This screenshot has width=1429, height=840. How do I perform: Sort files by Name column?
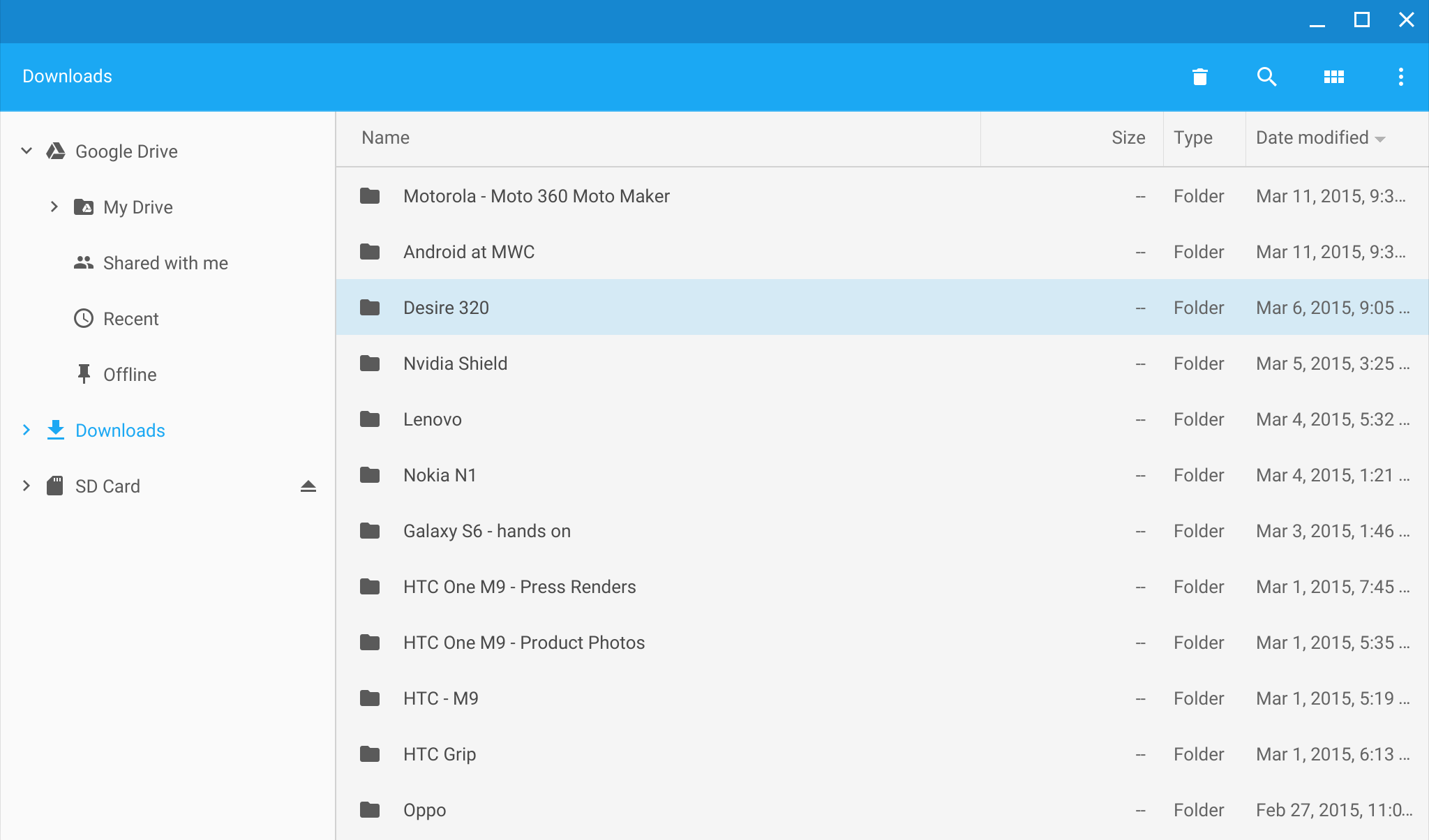point(385,137)
